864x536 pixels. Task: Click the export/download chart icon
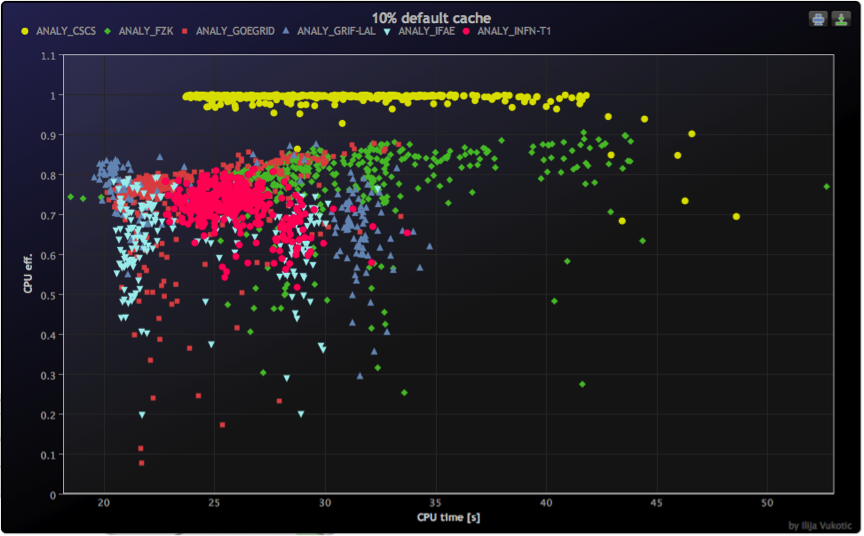pyautogui.click(x=841, y=18)
